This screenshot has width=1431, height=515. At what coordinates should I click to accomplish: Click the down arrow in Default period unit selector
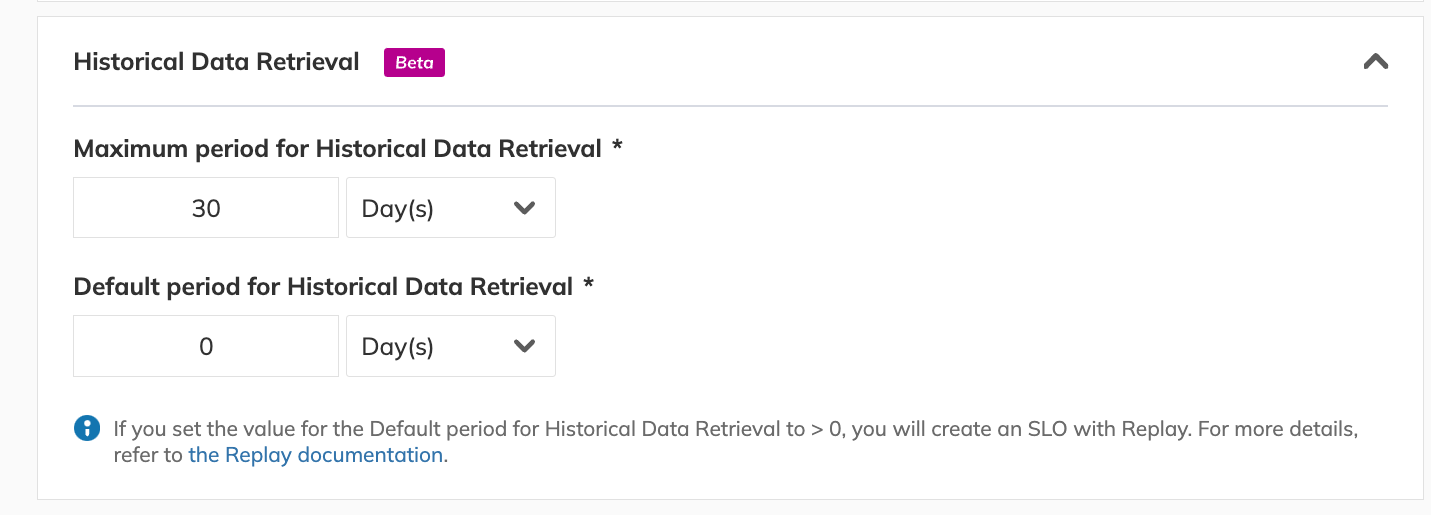point(524,346)
